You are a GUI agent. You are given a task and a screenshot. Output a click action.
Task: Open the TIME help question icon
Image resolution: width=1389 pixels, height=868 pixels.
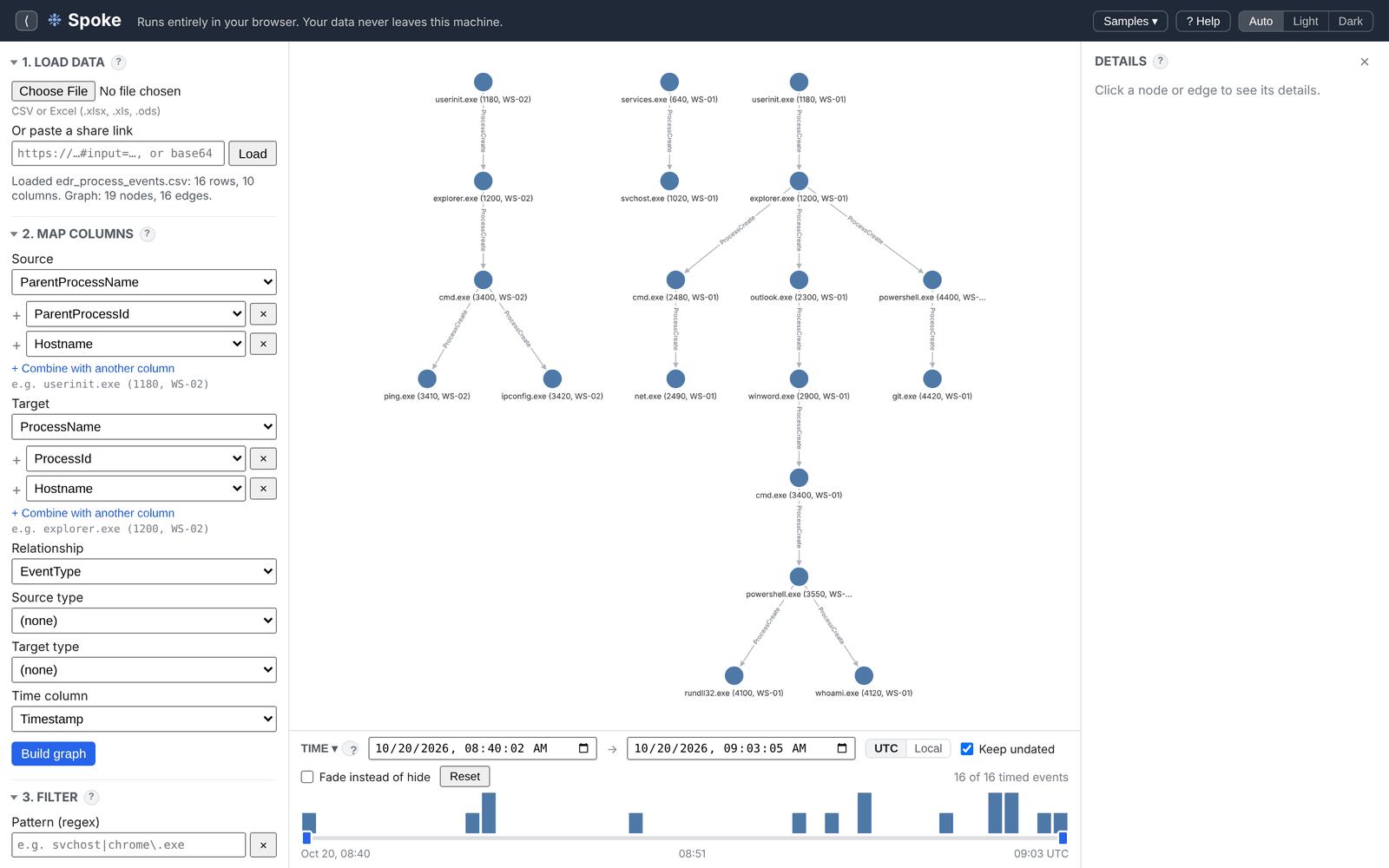(x=352, y=749)
